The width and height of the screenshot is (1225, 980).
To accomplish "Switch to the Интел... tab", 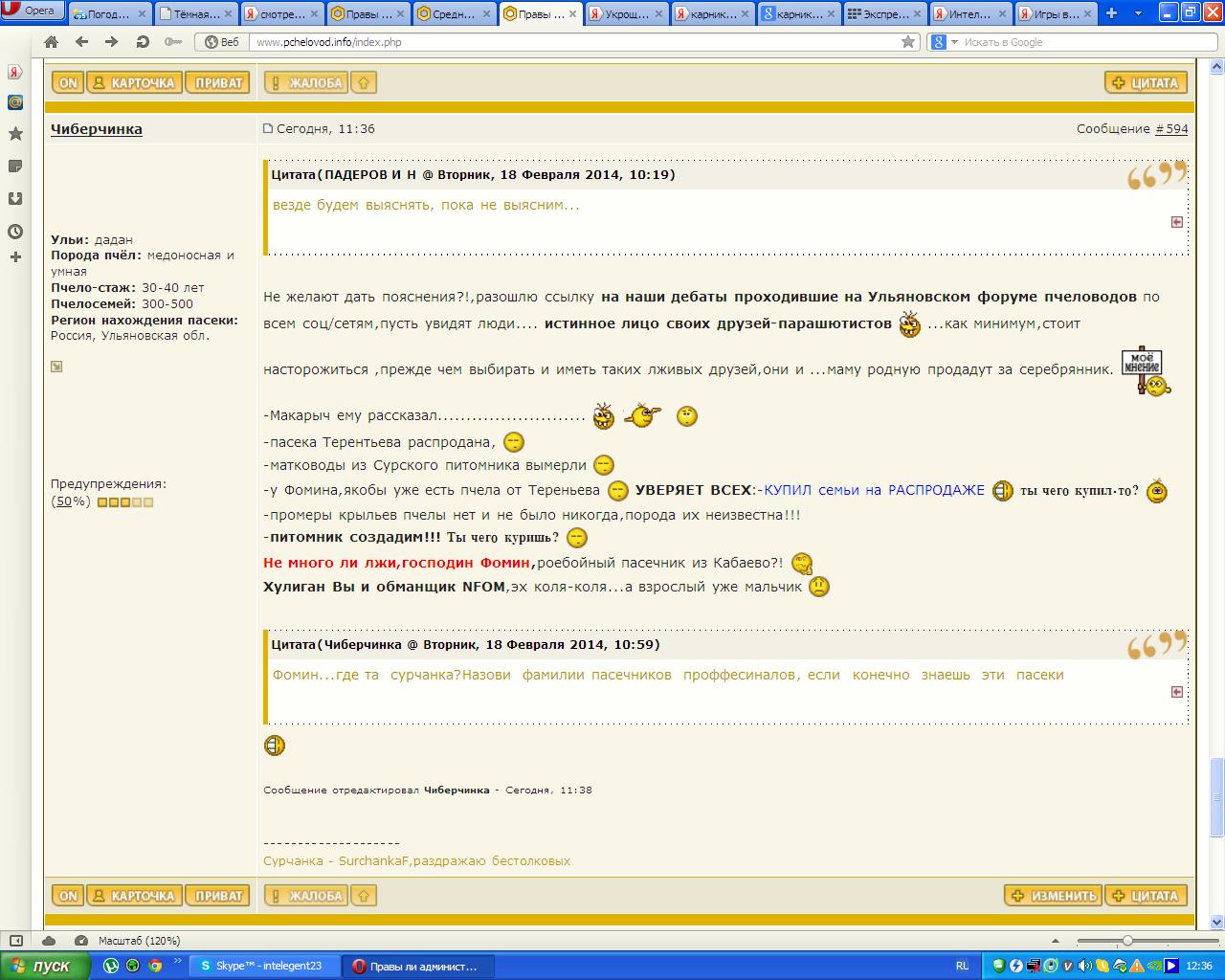I will 972,13.
